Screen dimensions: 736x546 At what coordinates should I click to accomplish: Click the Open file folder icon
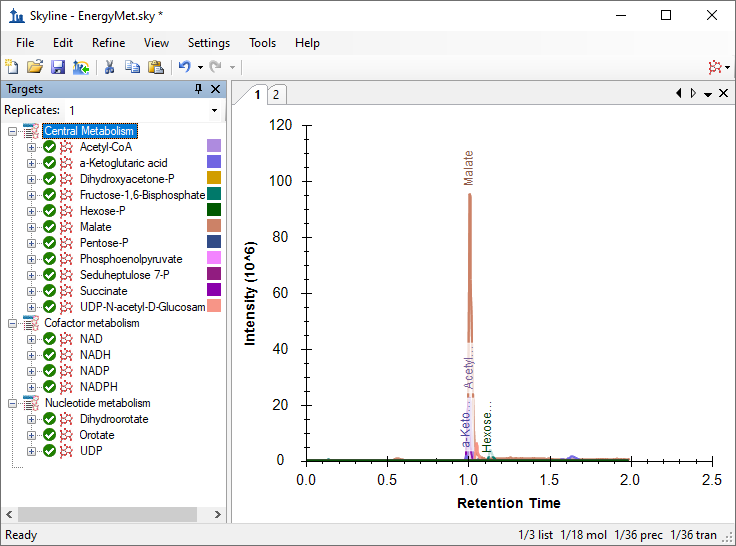click(x=35, y=67)
